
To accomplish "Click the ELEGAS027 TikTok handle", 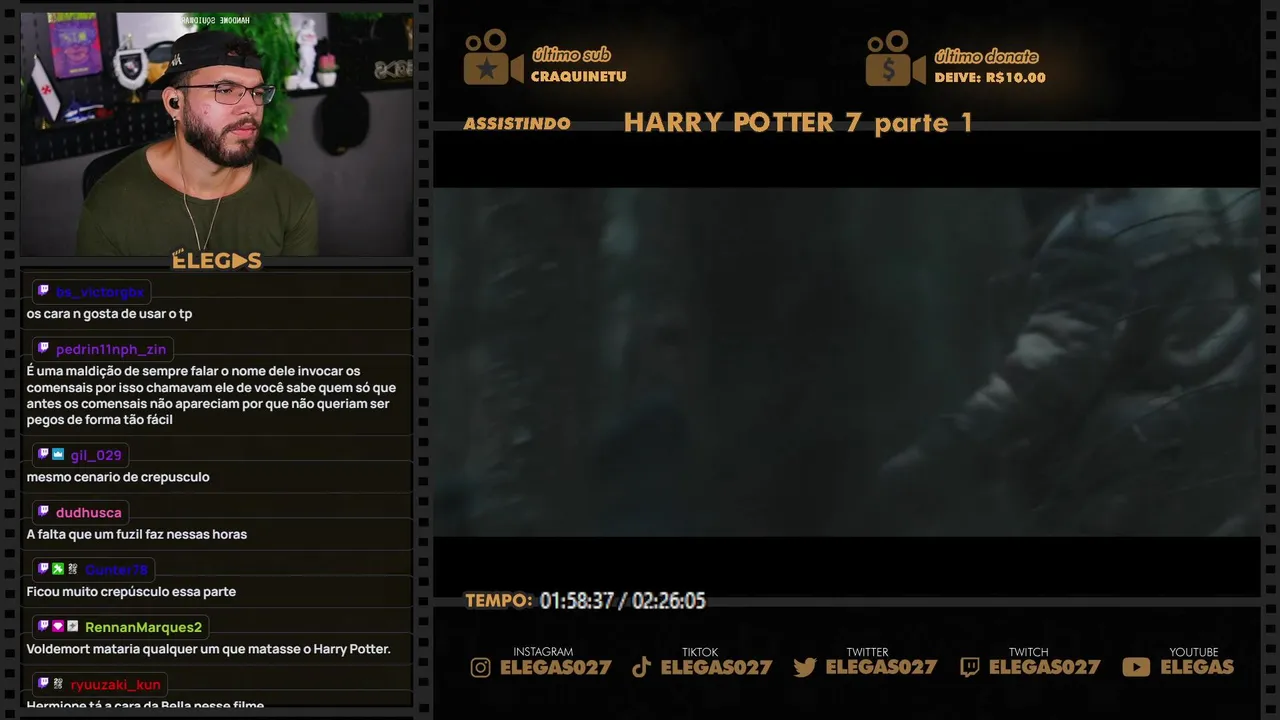I will pos(716,667).
